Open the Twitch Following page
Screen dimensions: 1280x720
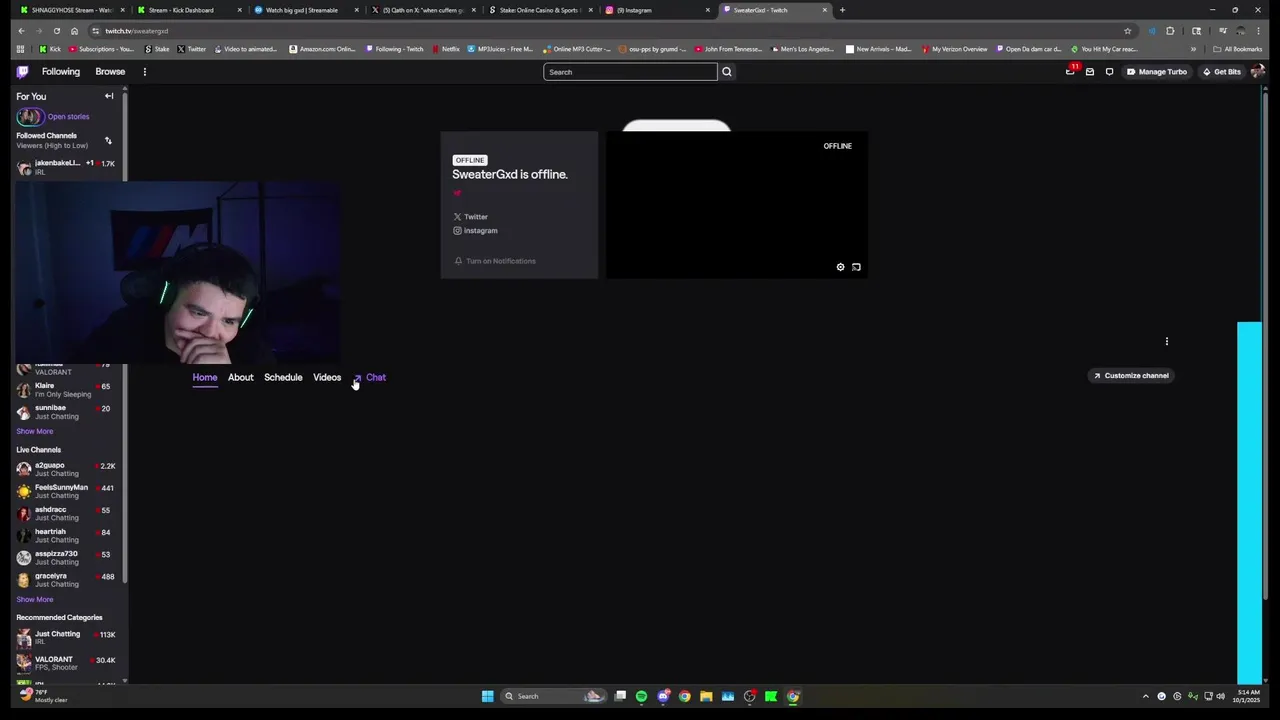[61, 72]
